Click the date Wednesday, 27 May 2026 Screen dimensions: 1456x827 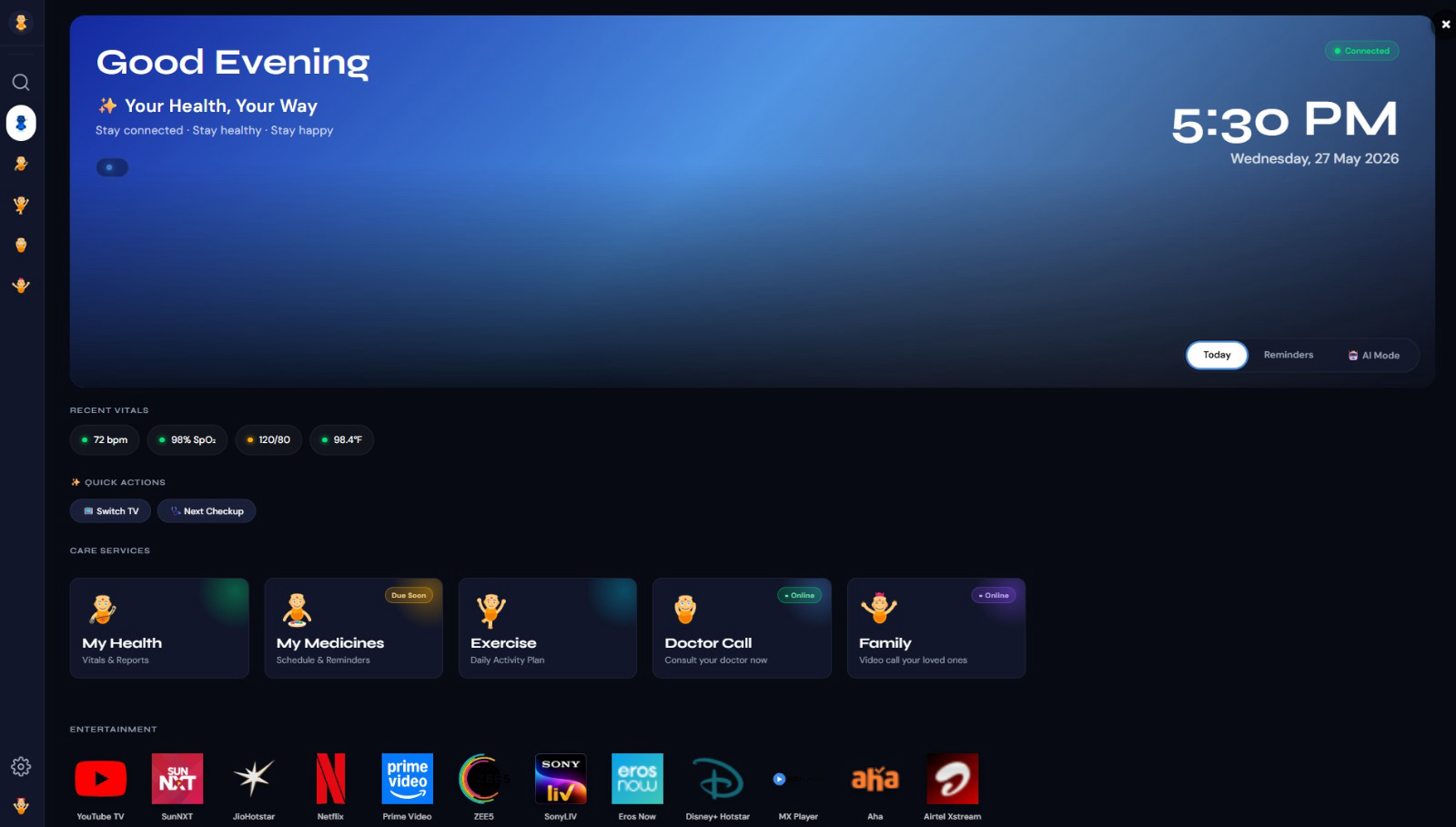pyautogui.click(x=1314, y=158)
